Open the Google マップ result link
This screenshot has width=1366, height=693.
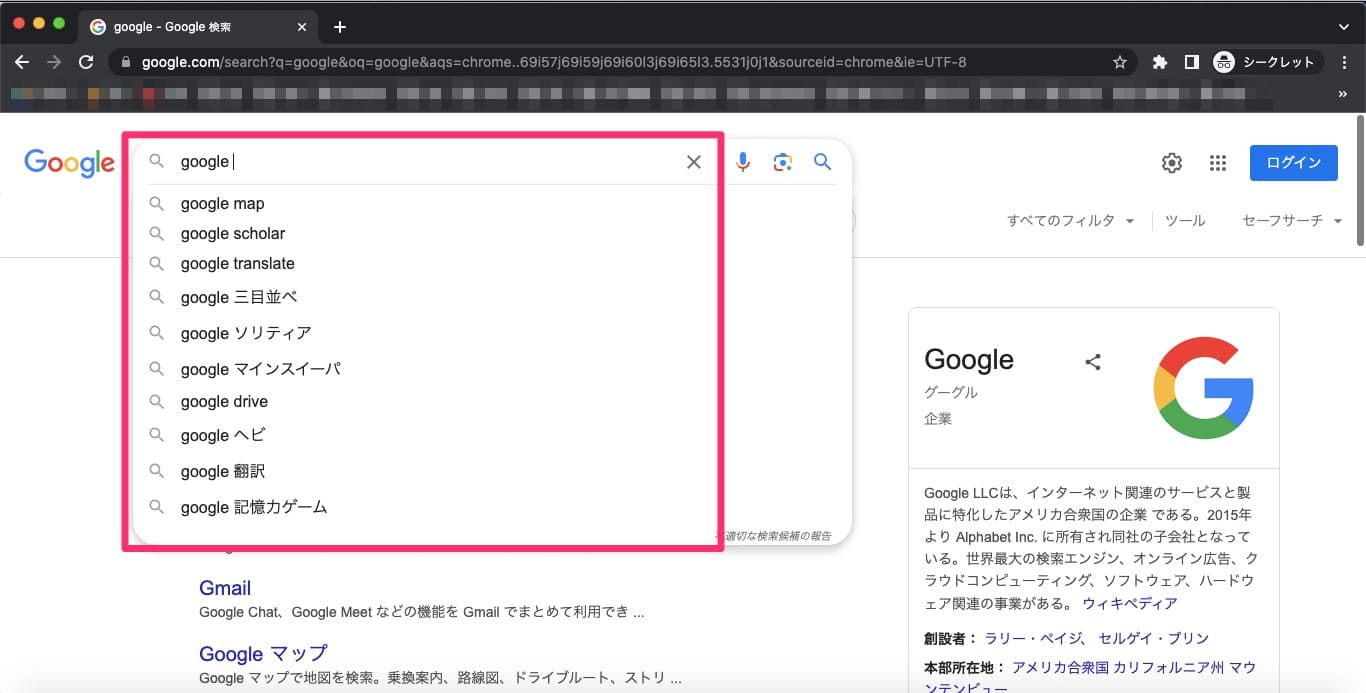pos(263,654)
